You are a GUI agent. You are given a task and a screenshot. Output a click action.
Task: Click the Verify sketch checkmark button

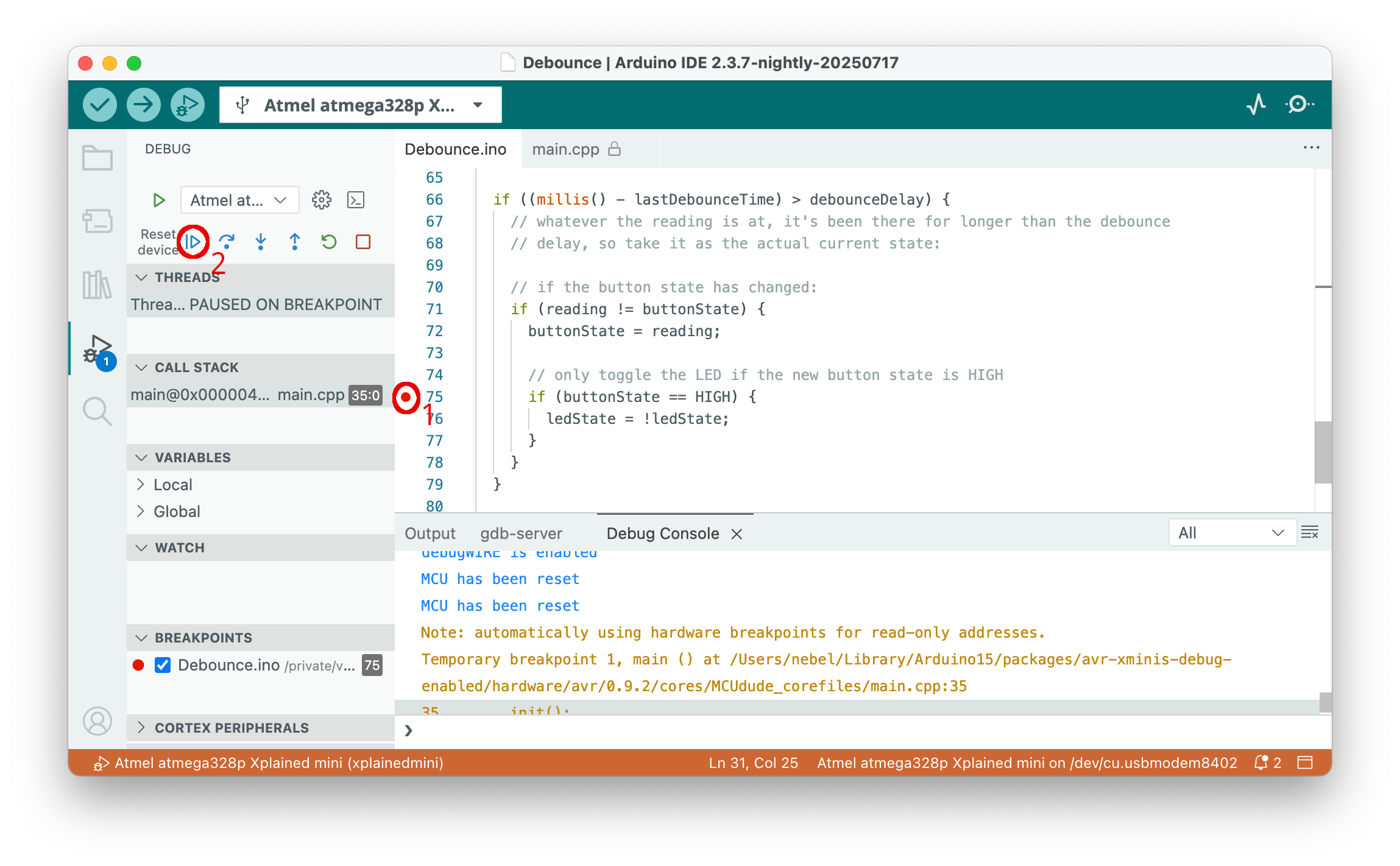coord(100,105)
